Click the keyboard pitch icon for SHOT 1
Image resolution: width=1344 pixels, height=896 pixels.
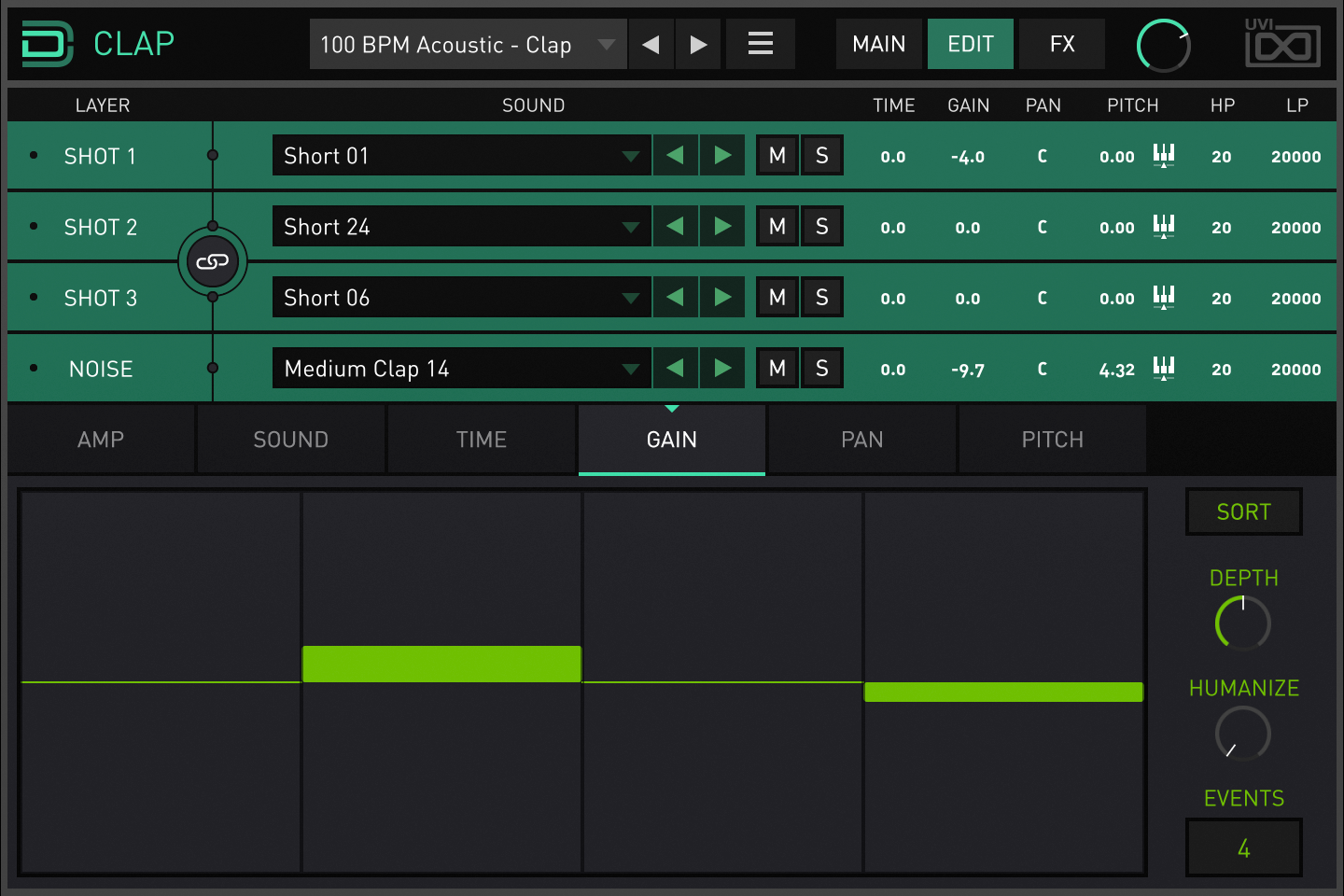coord(1163,156)
